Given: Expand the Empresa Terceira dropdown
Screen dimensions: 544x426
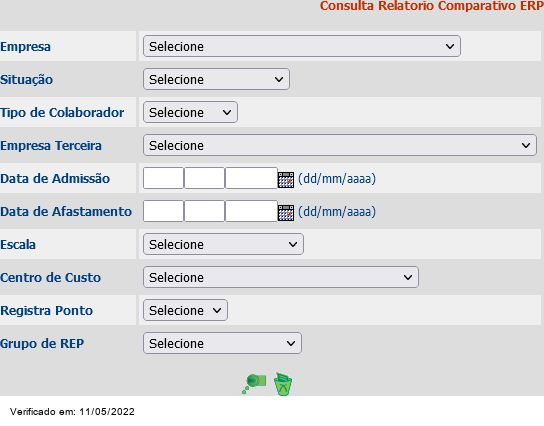Looking at the screenshot, I should [x=340, y=145].
